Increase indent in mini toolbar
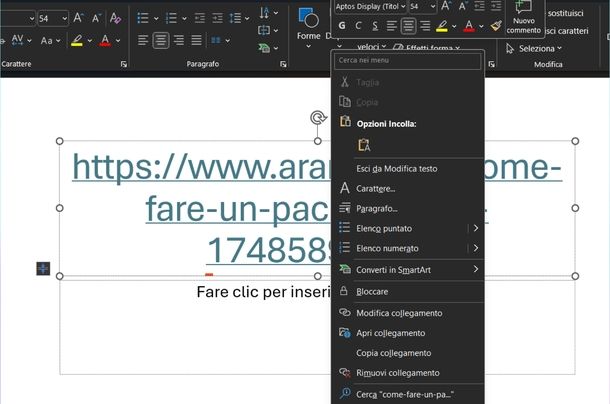The width and height of the screenshot is (610, 404). (x=496, y=6)
